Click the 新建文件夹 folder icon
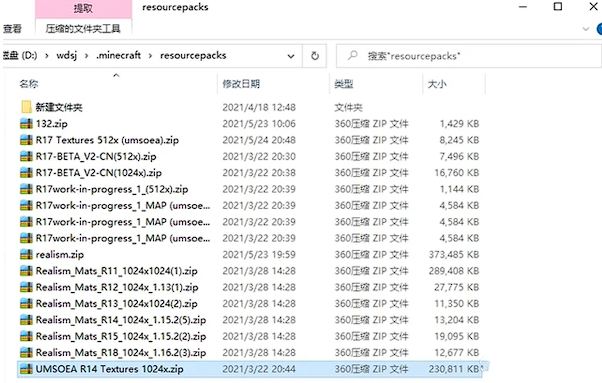The image size is (602, 383). pos(26,107)
